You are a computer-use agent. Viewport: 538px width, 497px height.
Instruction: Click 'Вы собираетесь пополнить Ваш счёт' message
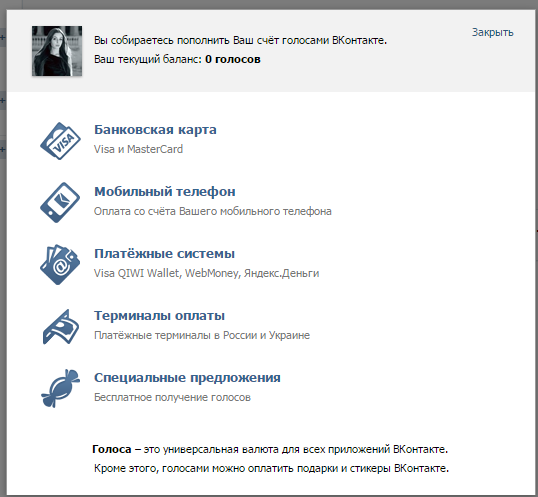(x=241, y=40)
